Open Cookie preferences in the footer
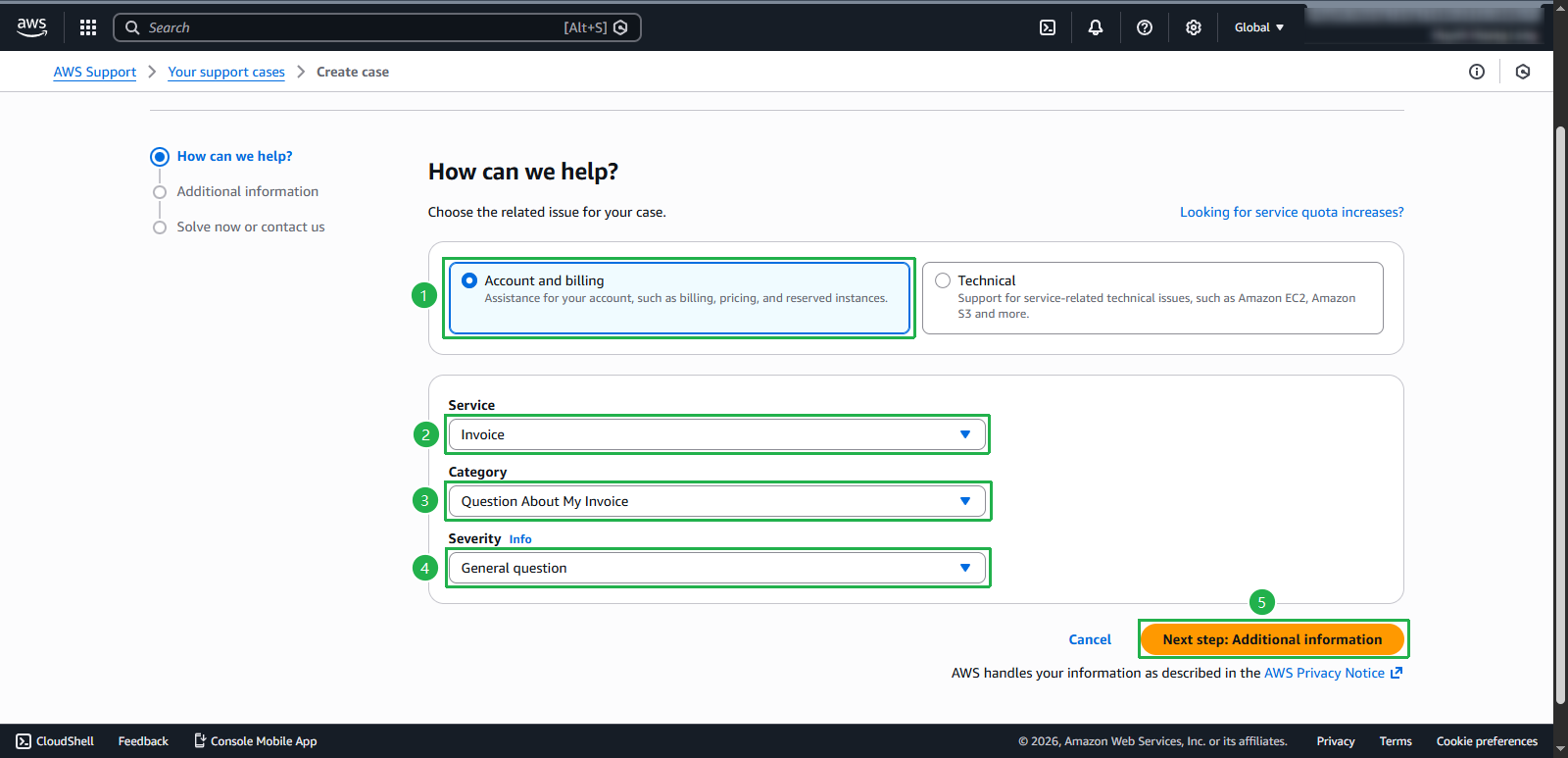Image resolution: width=1568 pixels, height=758 pixels. tap(1487, 741)
